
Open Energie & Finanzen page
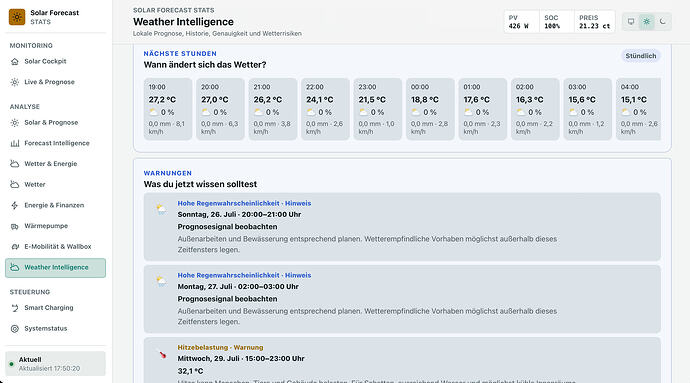coord(55,205)
